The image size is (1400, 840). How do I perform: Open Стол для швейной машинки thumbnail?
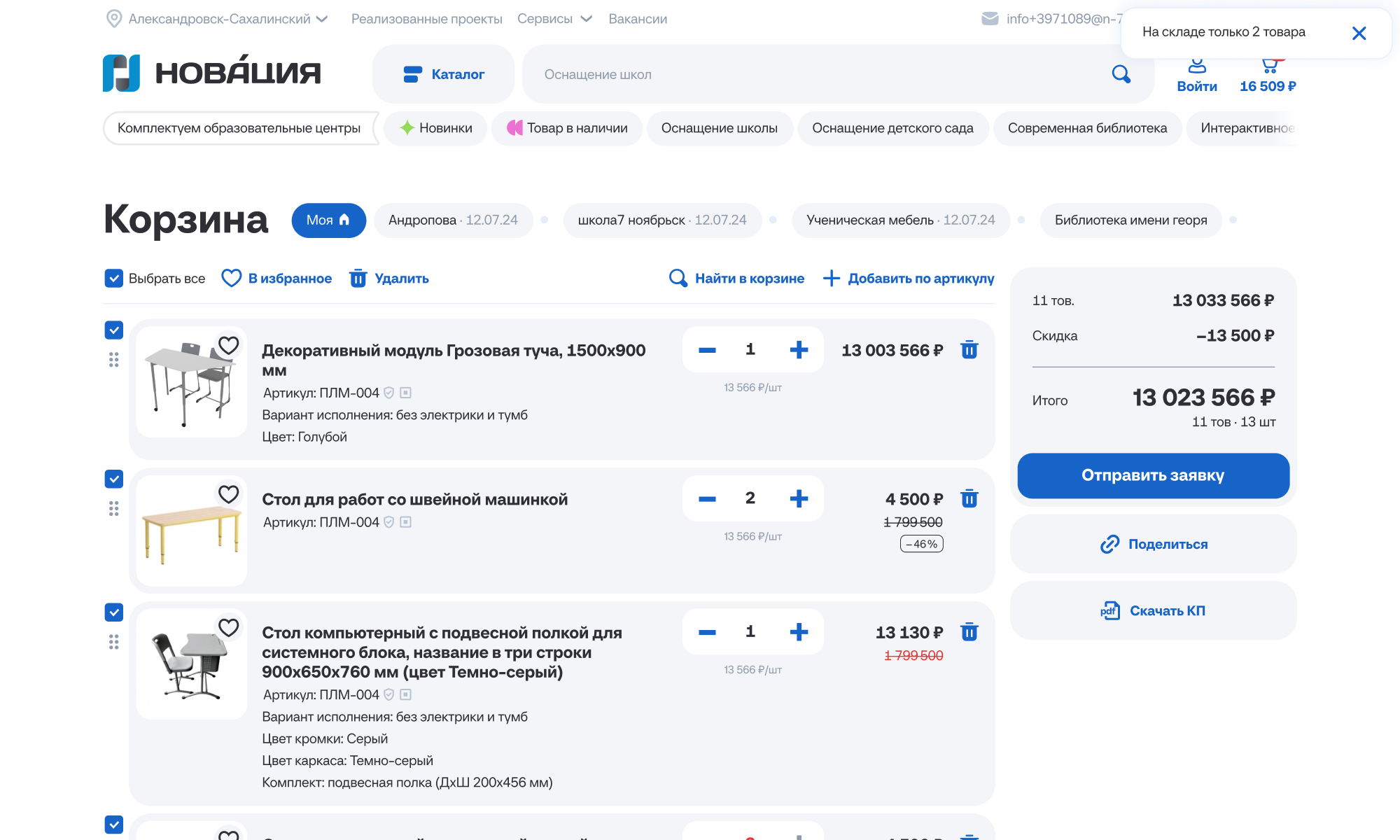192,531
